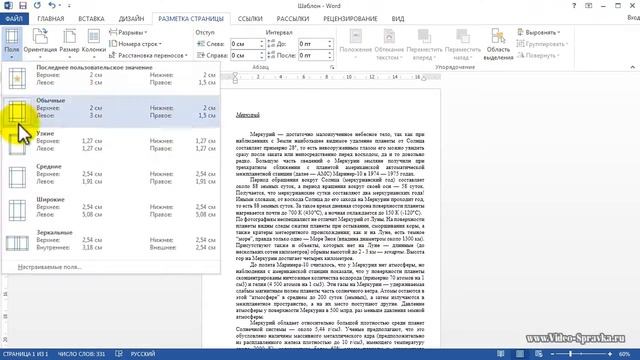Switch to web layout view icon
The image size is (640, 360).
coord(538,354)
